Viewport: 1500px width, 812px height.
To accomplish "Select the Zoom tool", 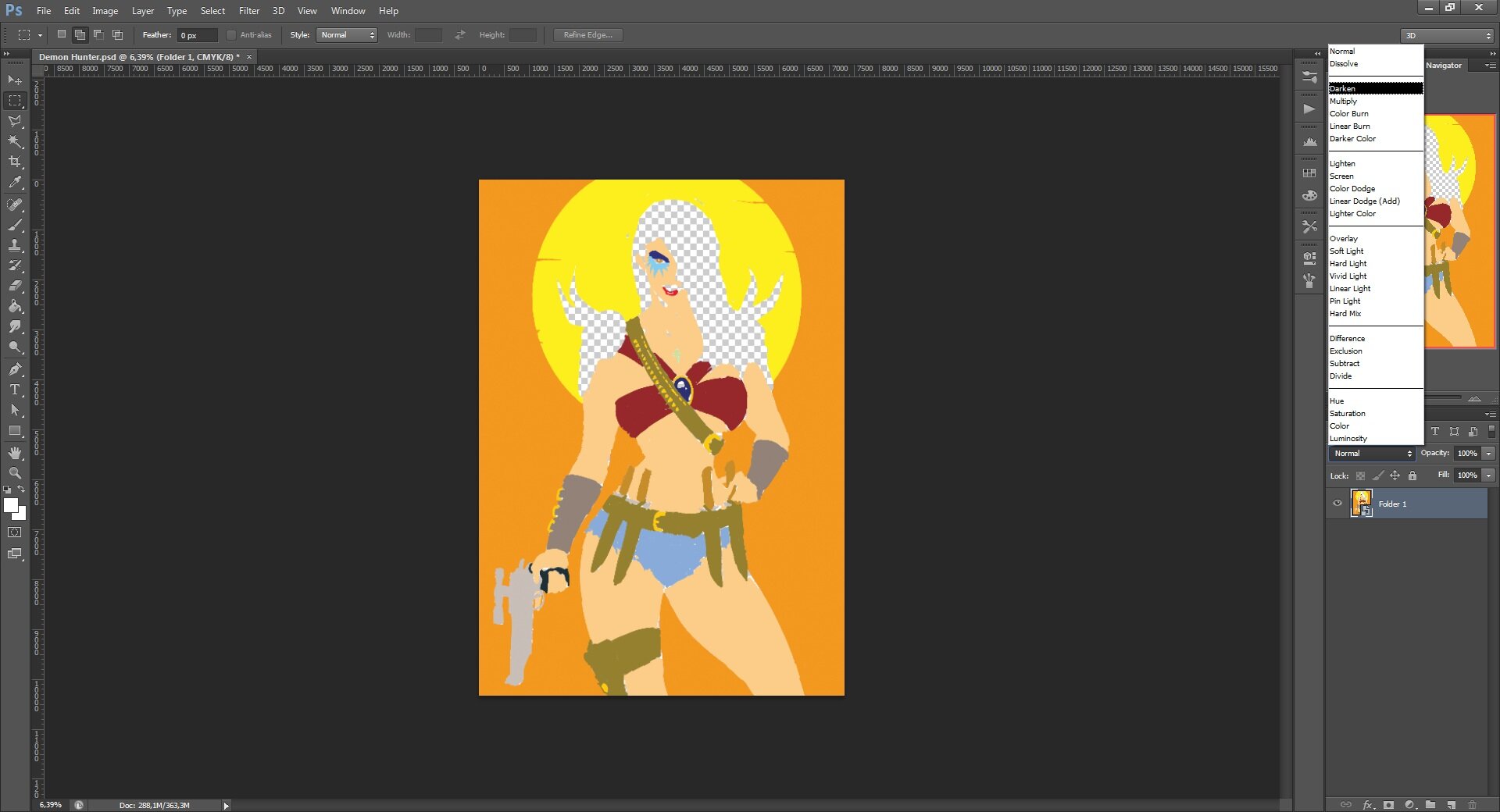I will point(15,473).
